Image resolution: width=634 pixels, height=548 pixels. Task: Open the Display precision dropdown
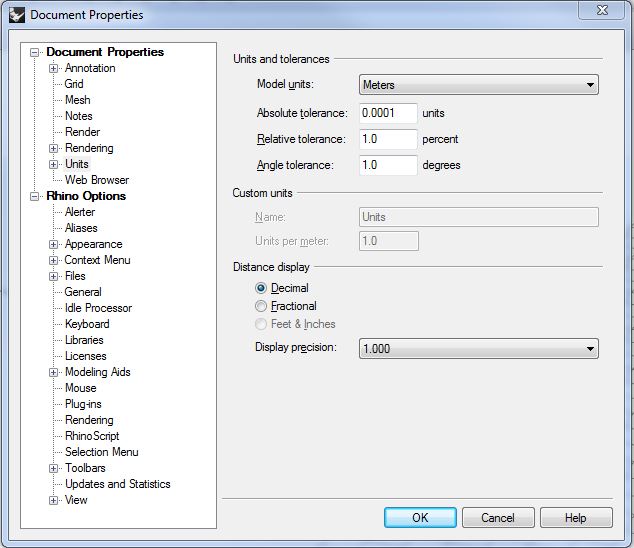pyautogui.click(x=478, y=349)
